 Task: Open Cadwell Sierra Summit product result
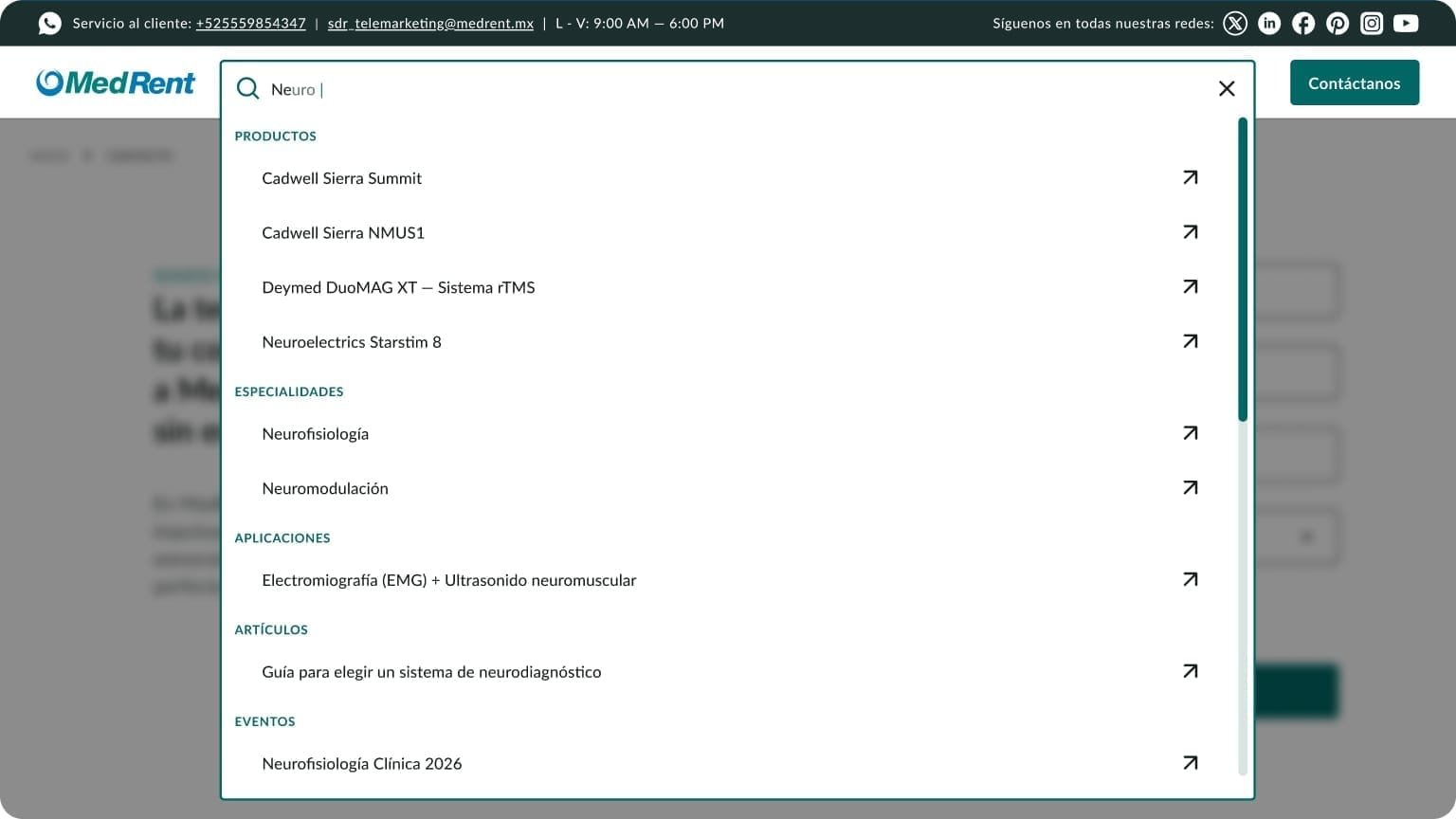[x=341, y=178]
